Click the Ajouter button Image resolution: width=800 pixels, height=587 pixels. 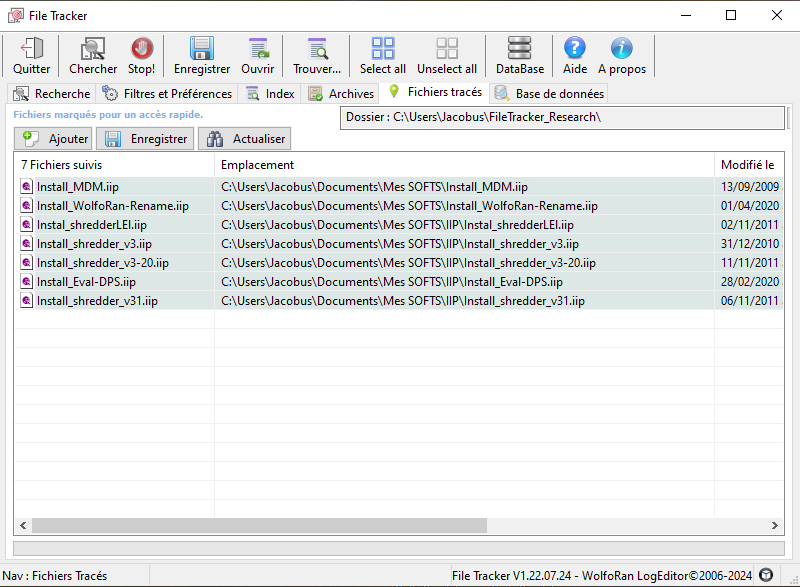click(x=54, y=139)
